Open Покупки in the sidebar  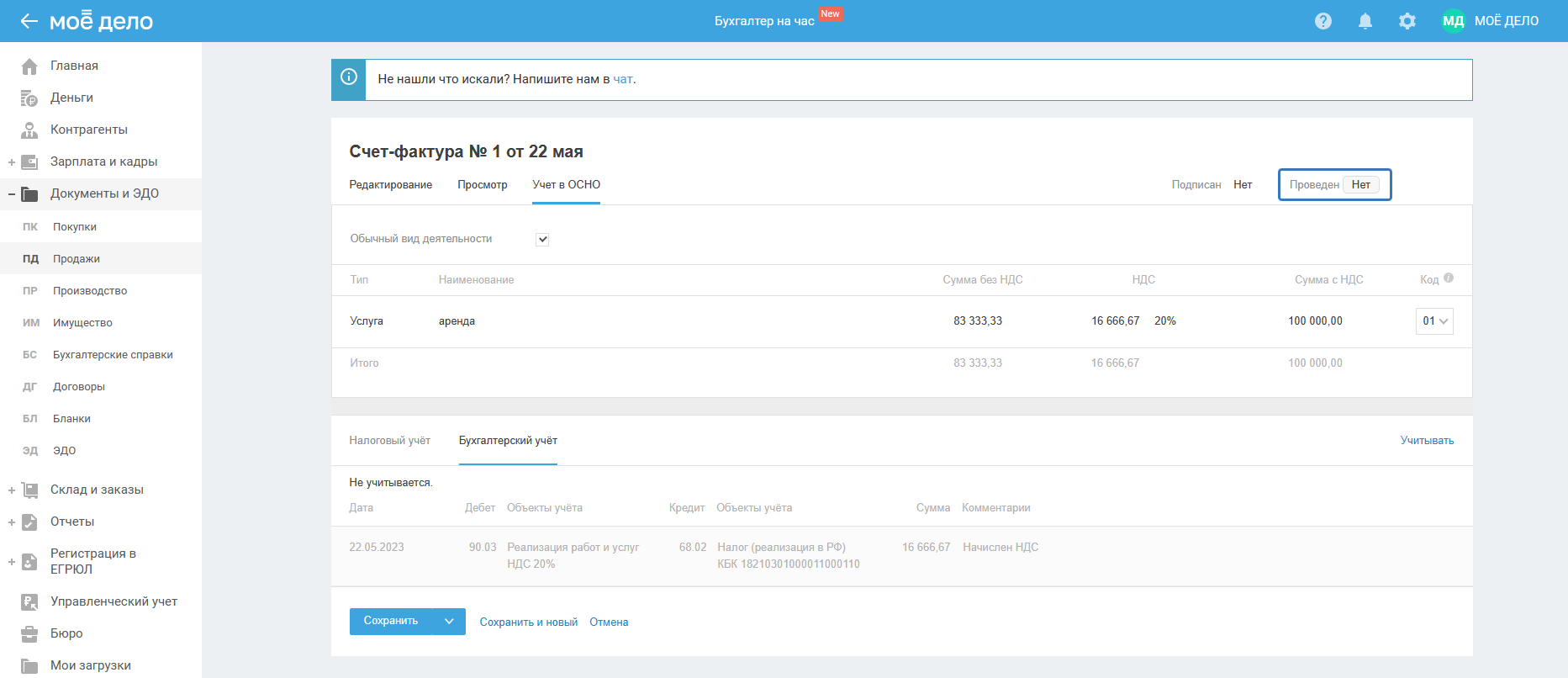[75, 227]
